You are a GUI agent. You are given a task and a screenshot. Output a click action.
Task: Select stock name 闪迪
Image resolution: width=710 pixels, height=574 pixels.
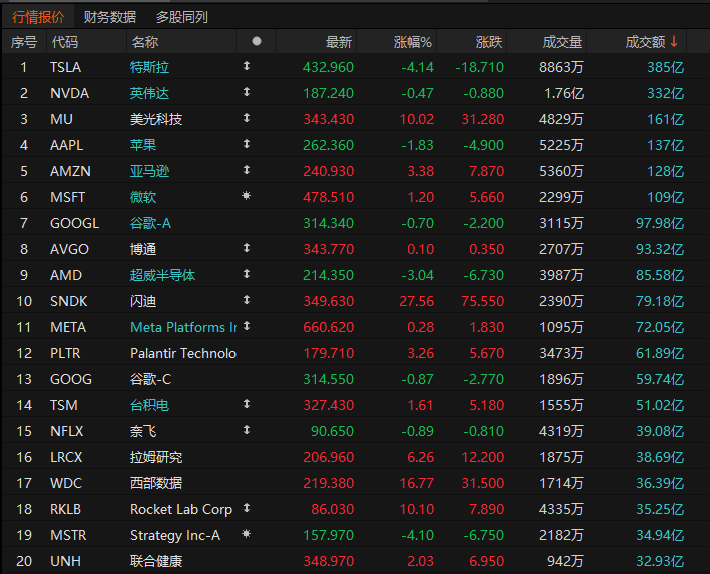coord(143,301)
